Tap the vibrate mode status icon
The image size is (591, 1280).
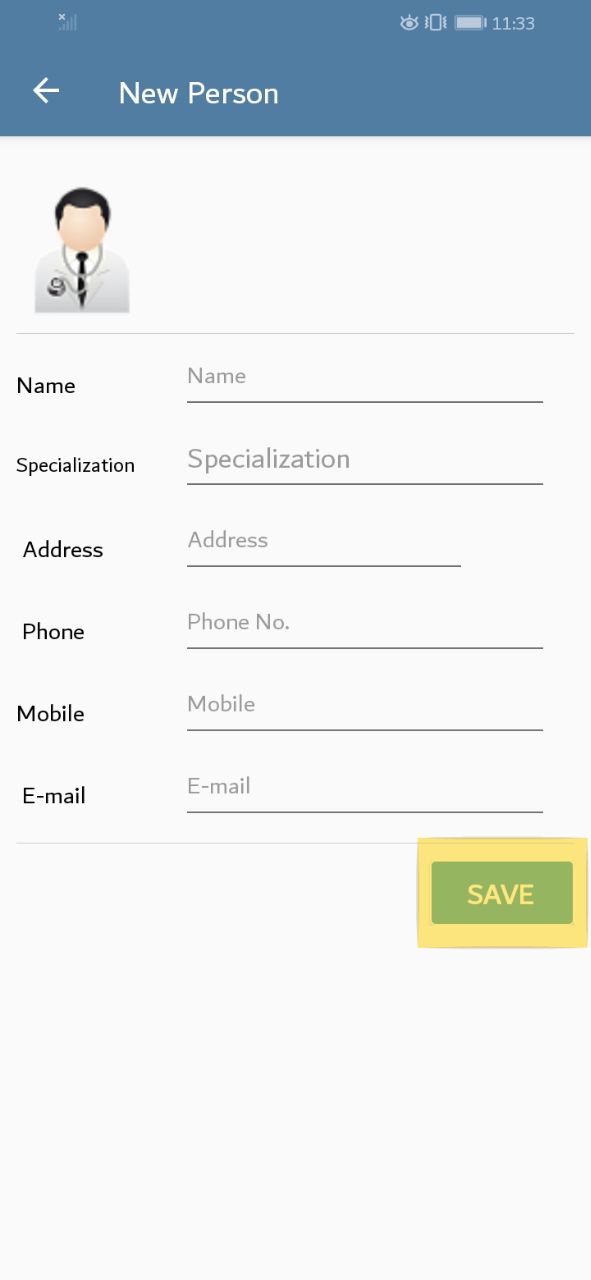pos(436,23)
